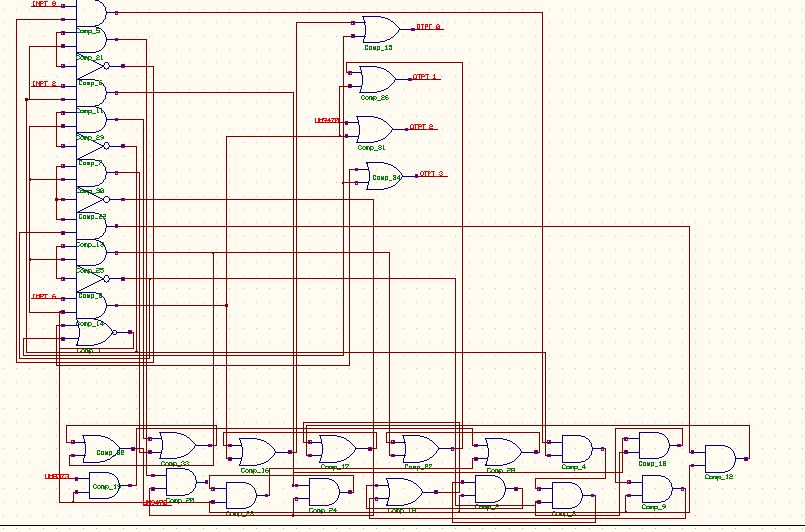Click the Comp_6 component label
The width and height of the screenshot is (805, 532).
point(90,83)
